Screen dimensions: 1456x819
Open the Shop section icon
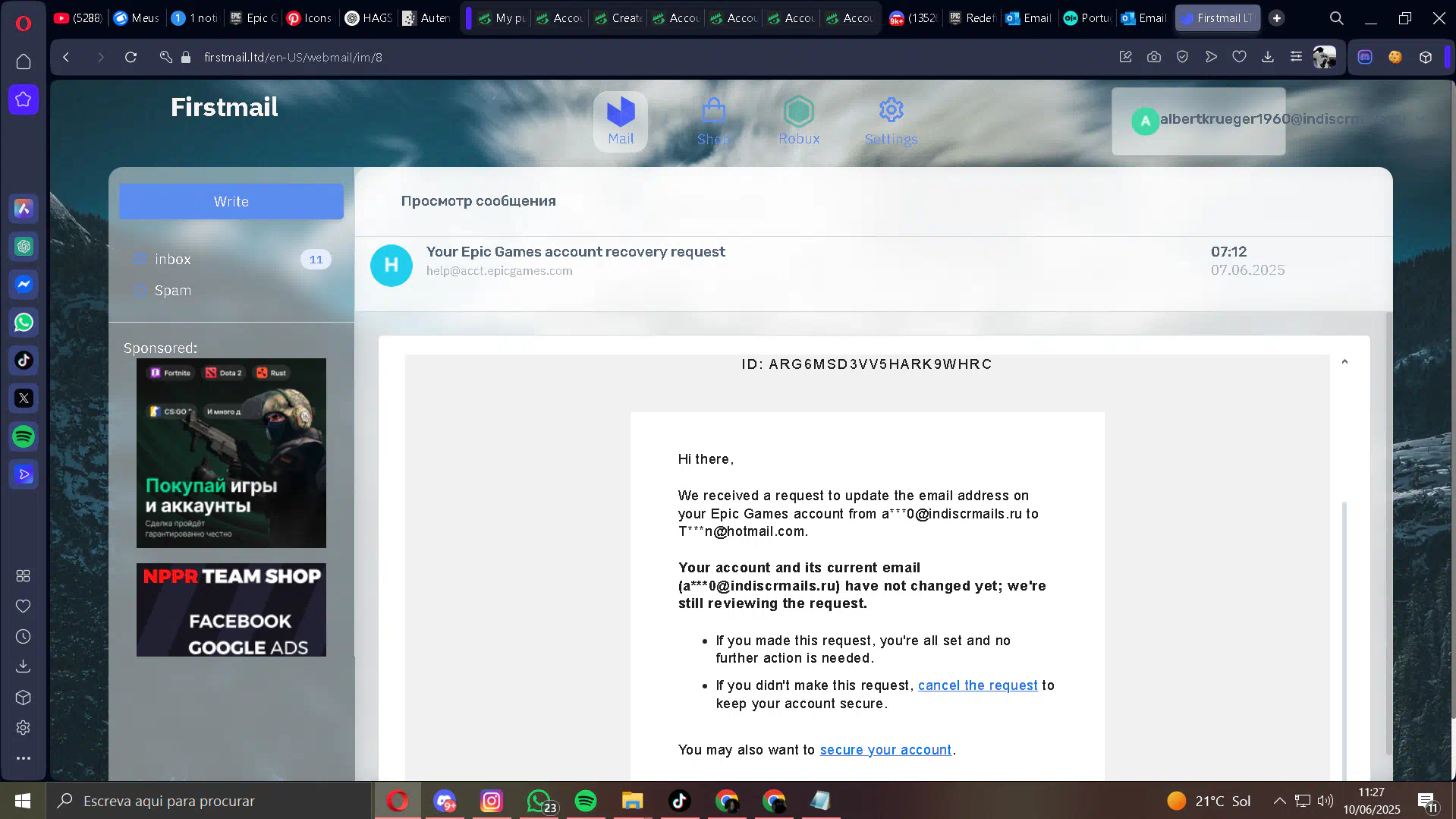click(x=713, y=121)
